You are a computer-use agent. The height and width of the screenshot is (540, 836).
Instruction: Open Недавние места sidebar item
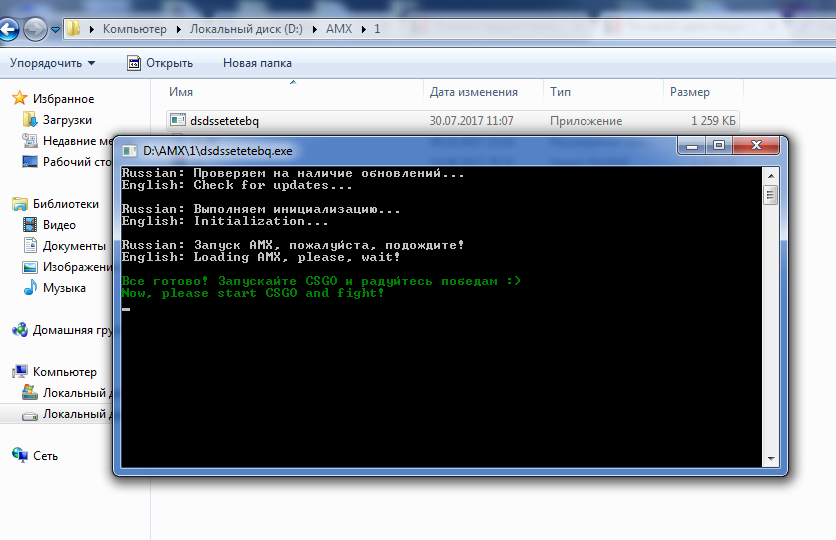pyautogui.click(x=78, y=141)
